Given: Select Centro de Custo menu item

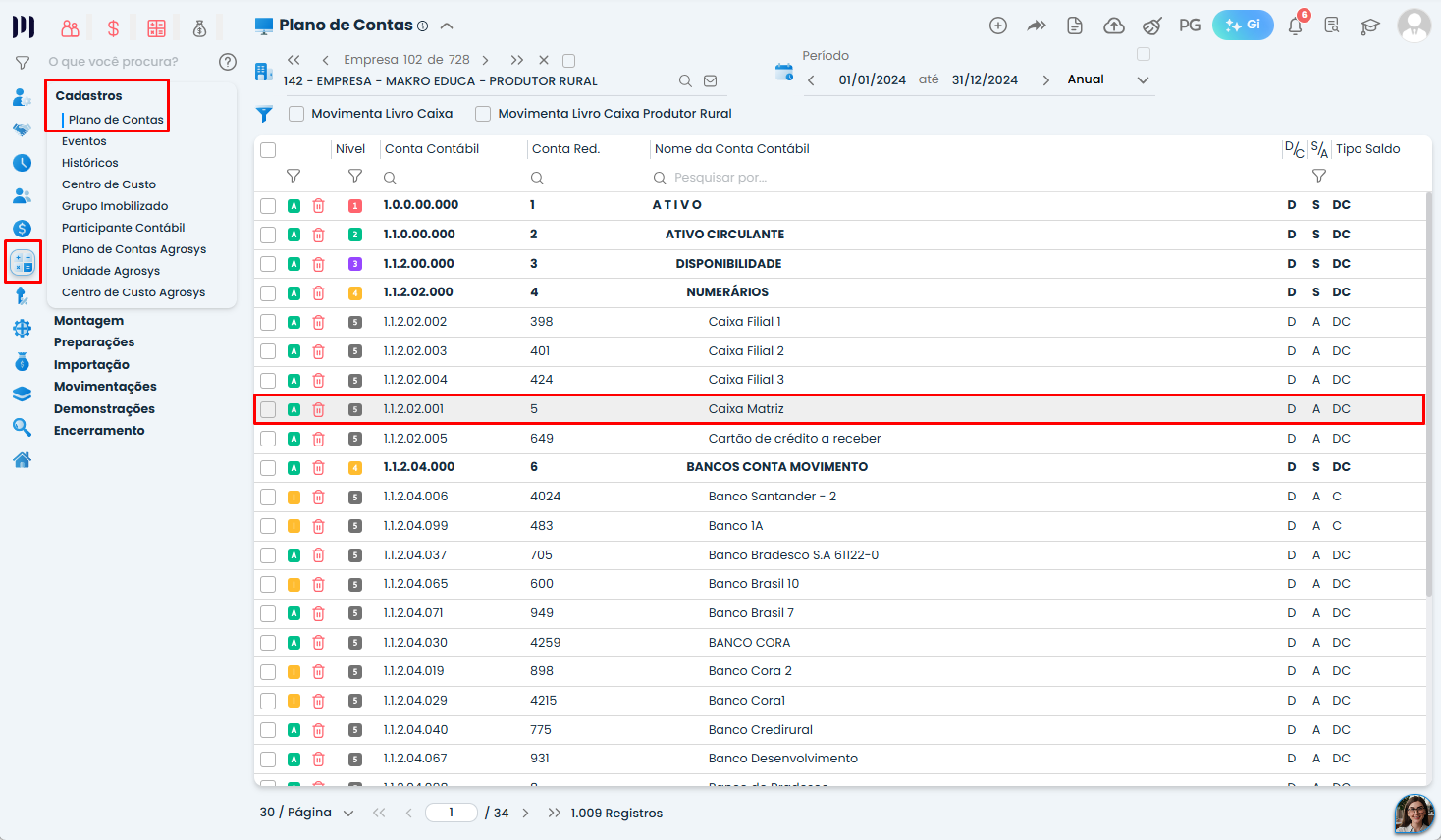Looking at the screenshot, I should tap(109, 184).
